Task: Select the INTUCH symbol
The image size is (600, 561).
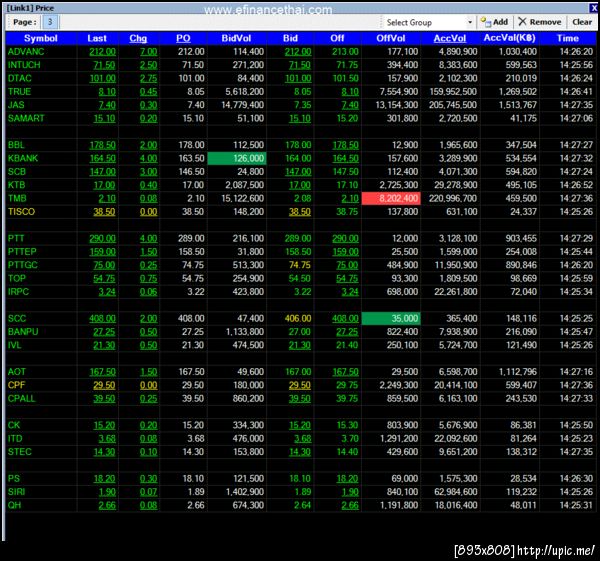Action: pos(24,65)
